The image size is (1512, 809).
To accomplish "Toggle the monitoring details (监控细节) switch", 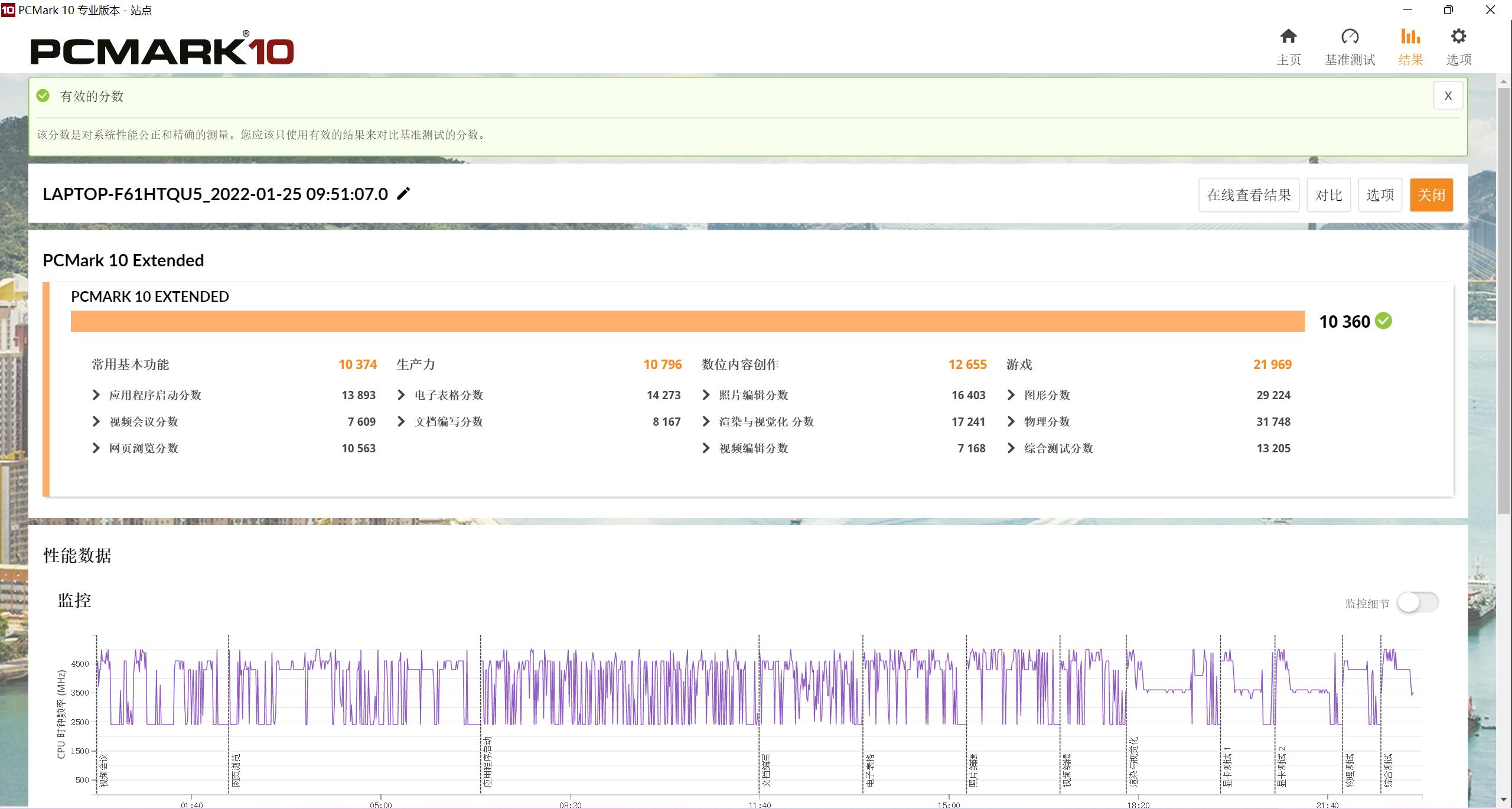I will [1417, 603].
